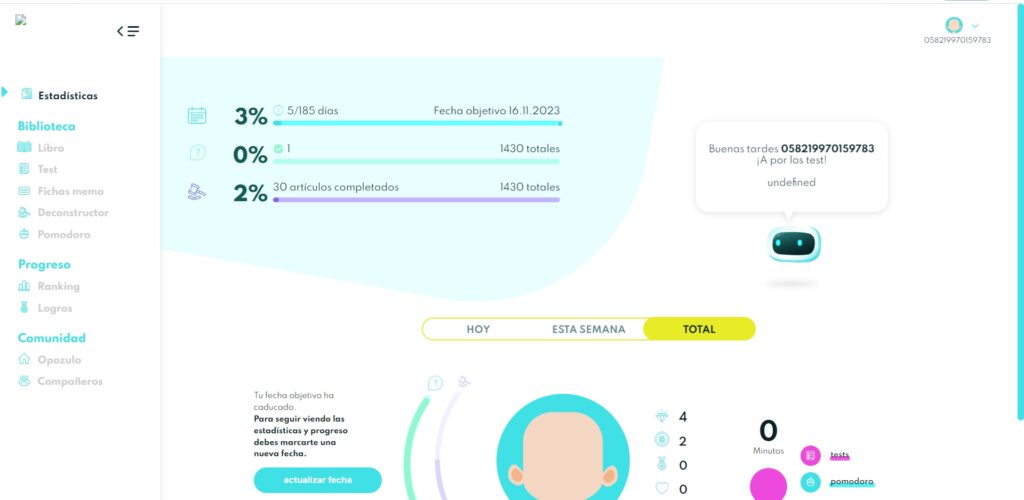Collapse the sidebar with the menu arrow icon
Viewport: 1024px width, 500px height.
pos(128,31)
